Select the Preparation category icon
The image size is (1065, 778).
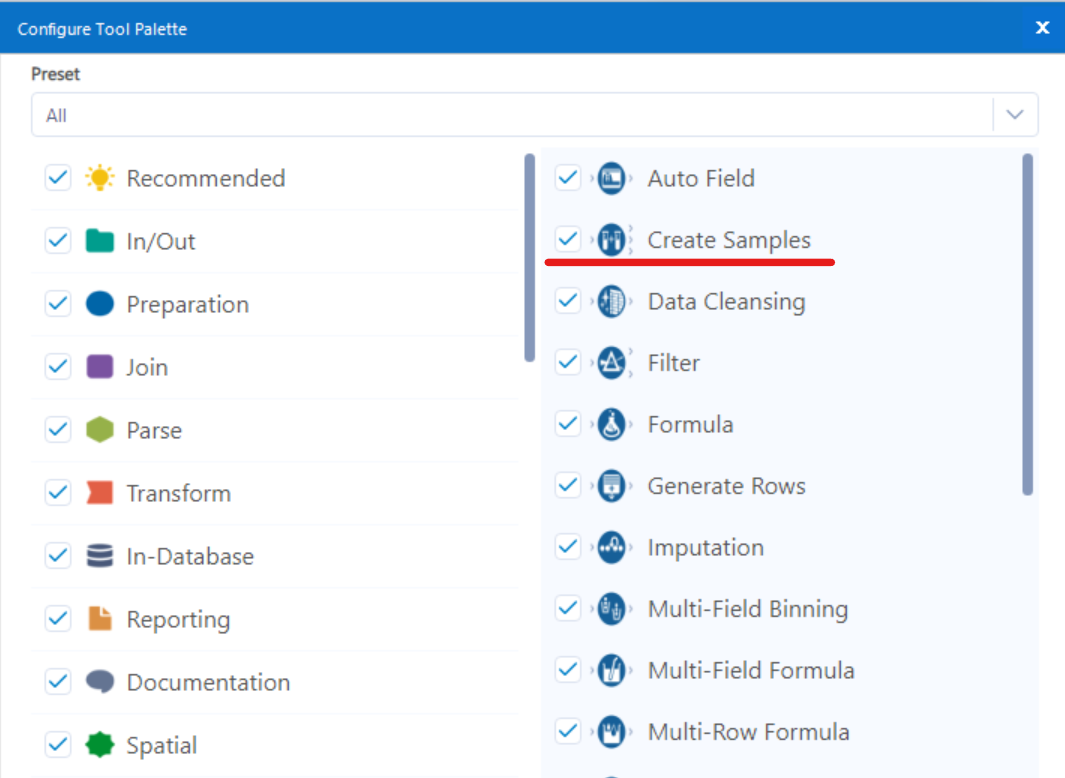(x=98, y=304)
